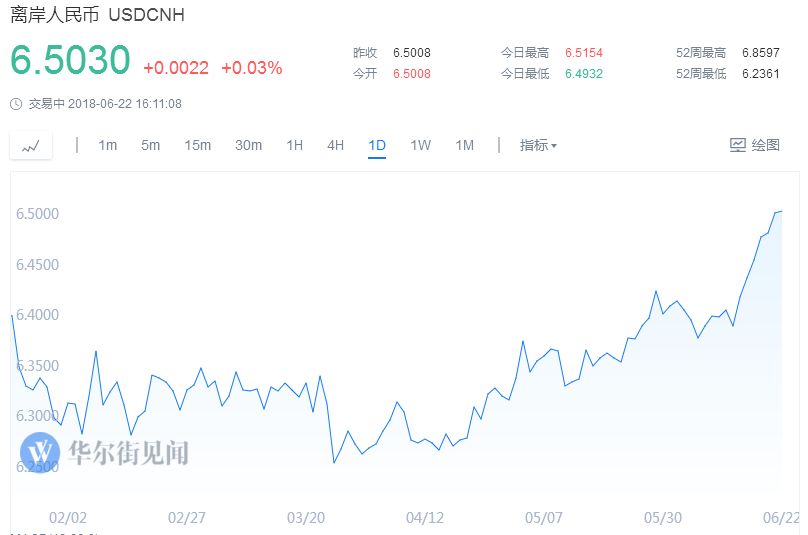Viewport: 808px width, 535px height.
Task: Select the 15m interval
Action: coord(197,145)
